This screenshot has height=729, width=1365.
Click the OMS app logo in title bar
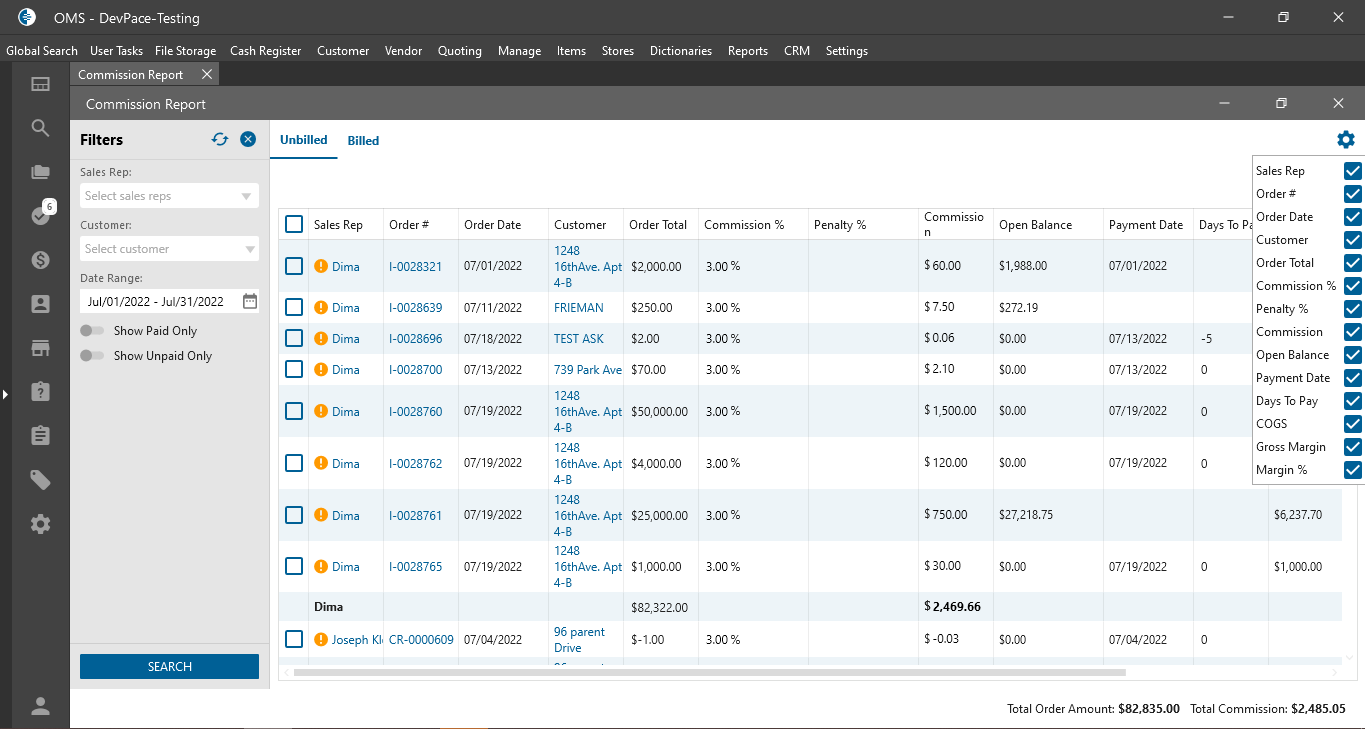(x=27, y=17)
